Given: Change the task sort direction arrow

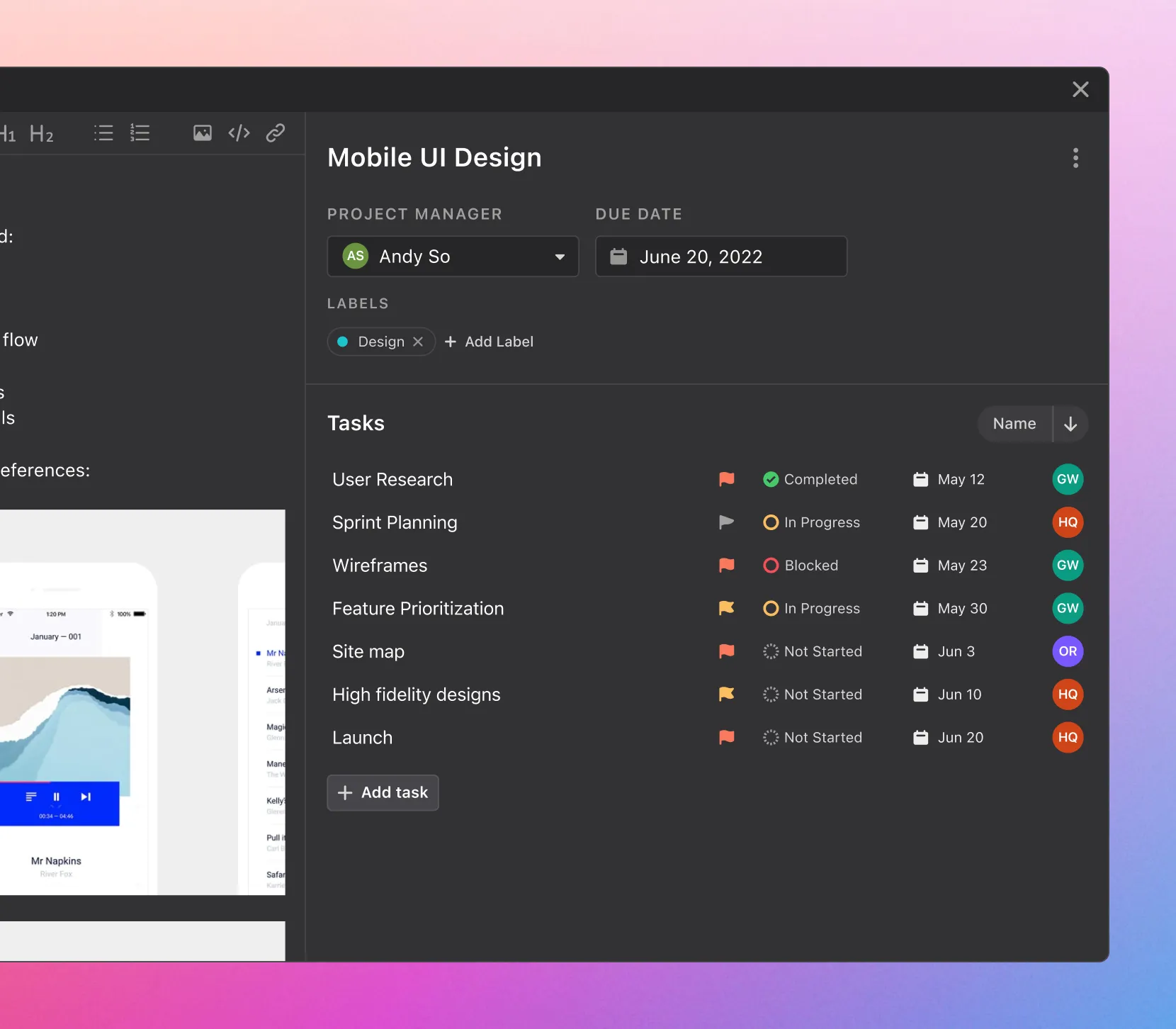Looking at the screenshot, I should click(1070, 423).
